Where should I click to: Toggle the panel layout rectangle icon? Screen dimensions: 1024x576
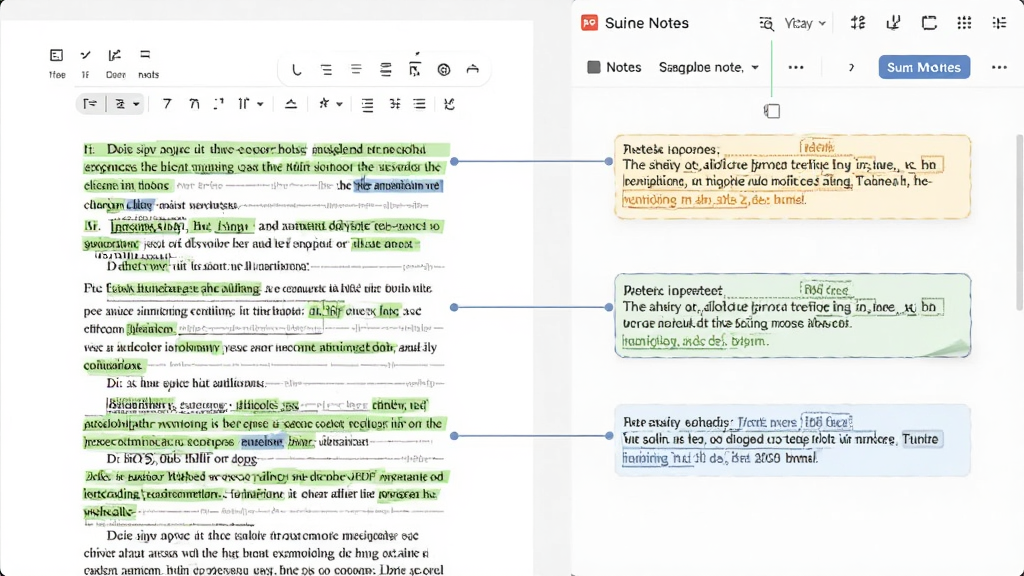929,23
